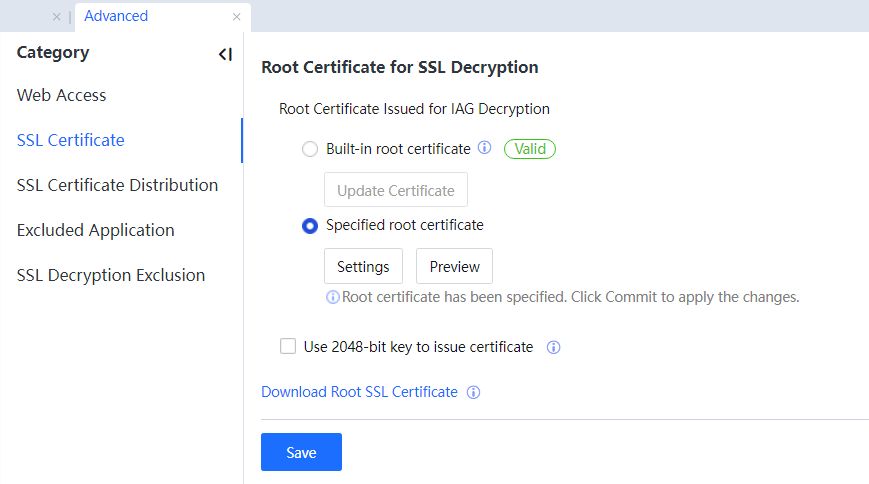Select Specified root certificate radio option
The image size is (869, 484).
pyautogui.click(x=310, y=226)
